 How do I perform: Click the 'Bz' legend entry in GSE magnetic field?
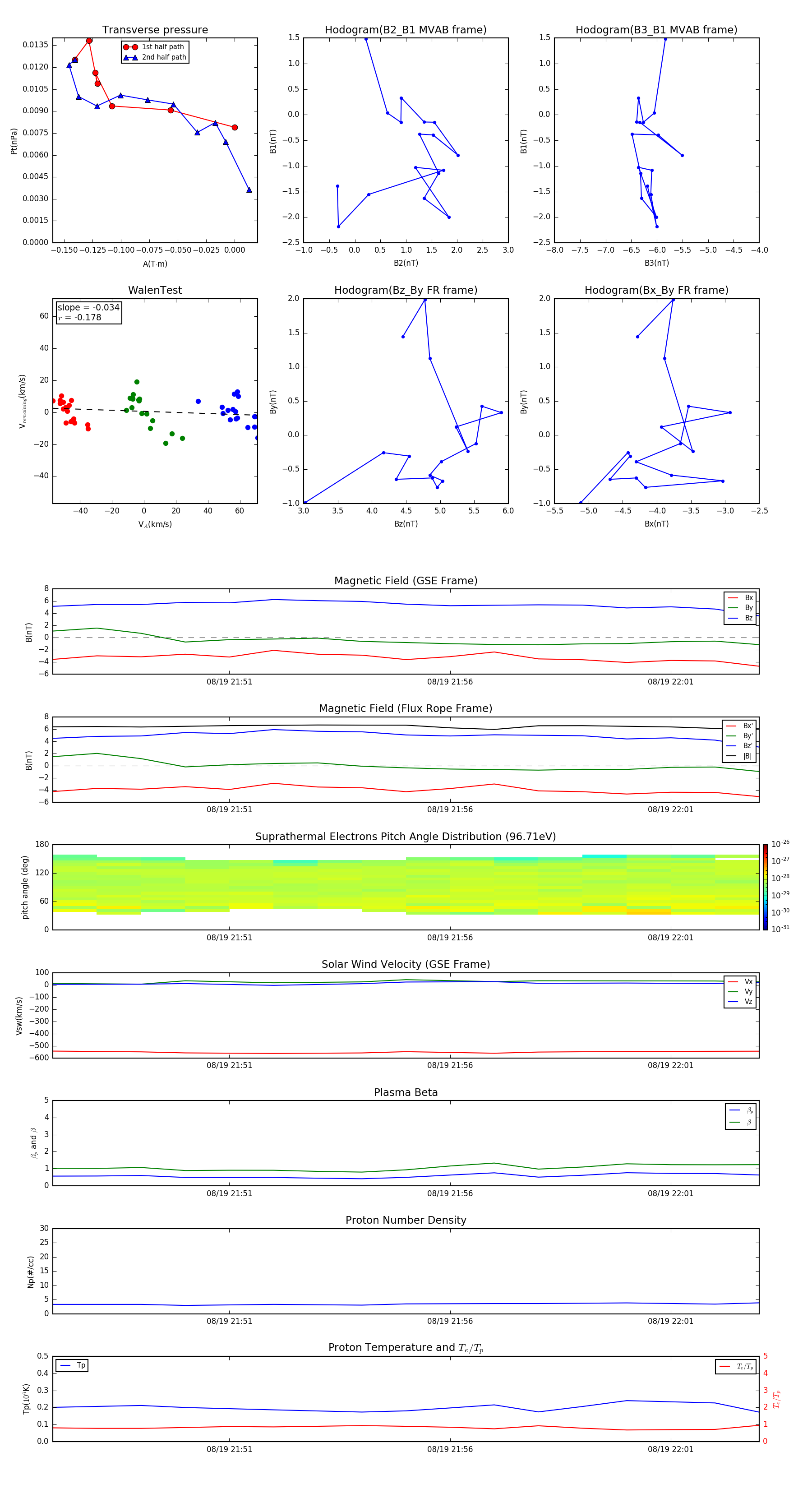740,618
